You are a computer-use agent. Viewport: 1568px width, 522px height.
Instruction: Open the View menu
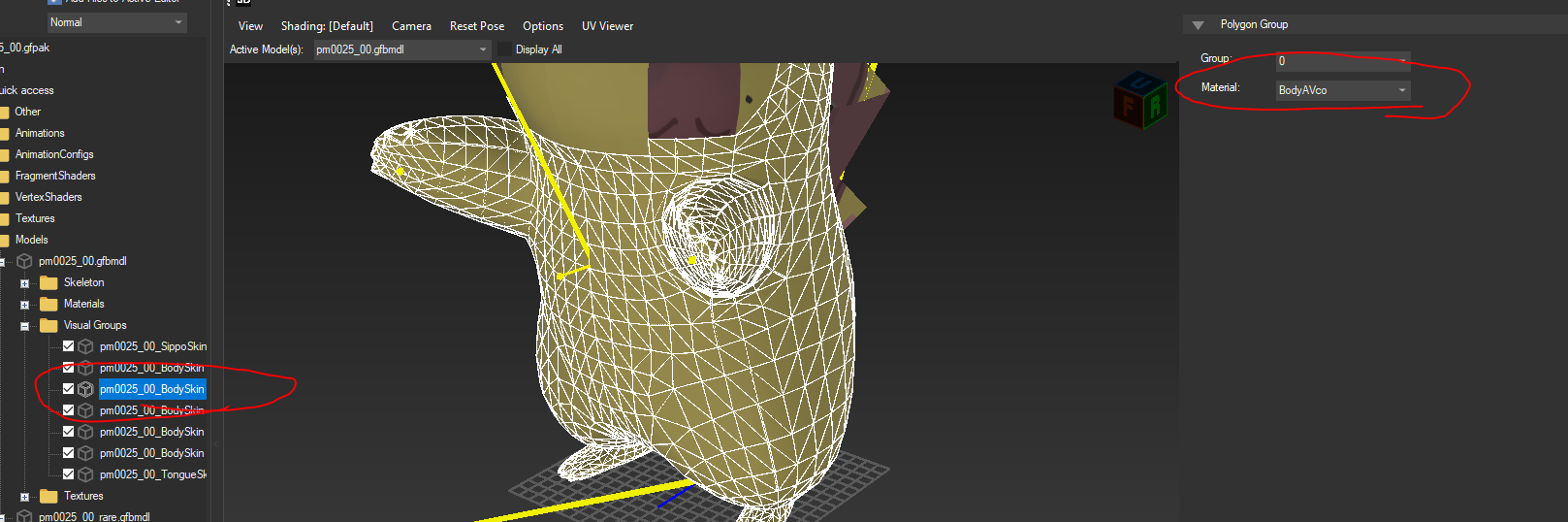tap(250, 26)
